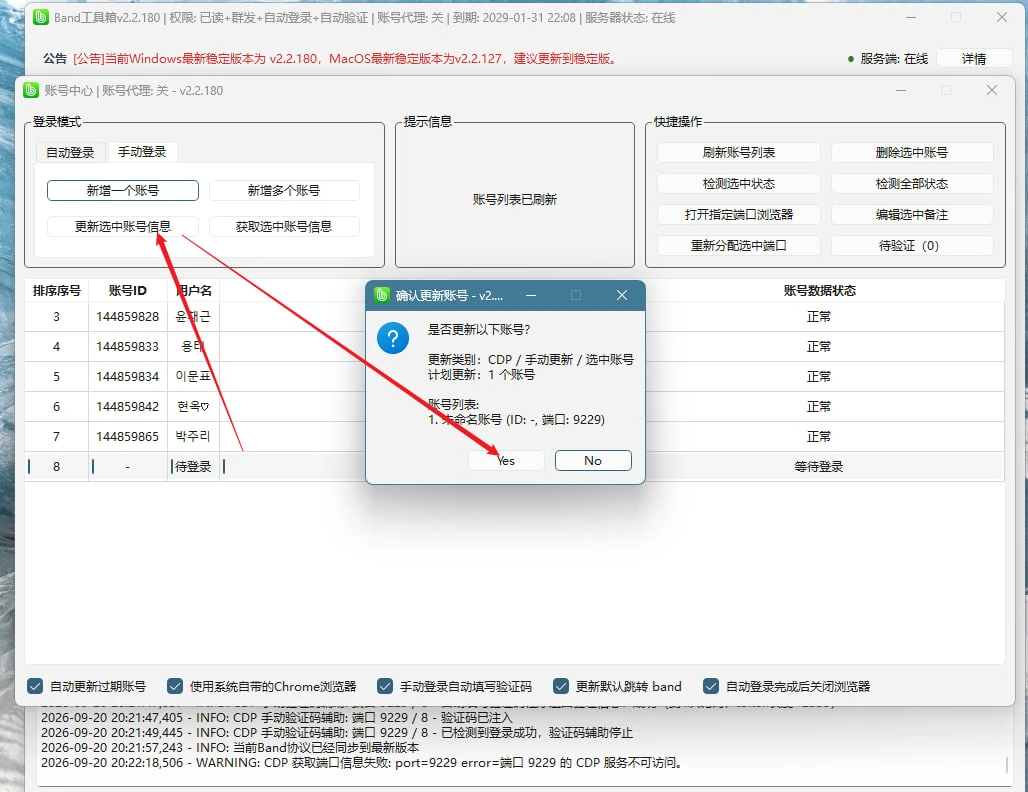Click the 账号数据状态 column header
Screen dimensions: 1028x792
tap(820, 290)
